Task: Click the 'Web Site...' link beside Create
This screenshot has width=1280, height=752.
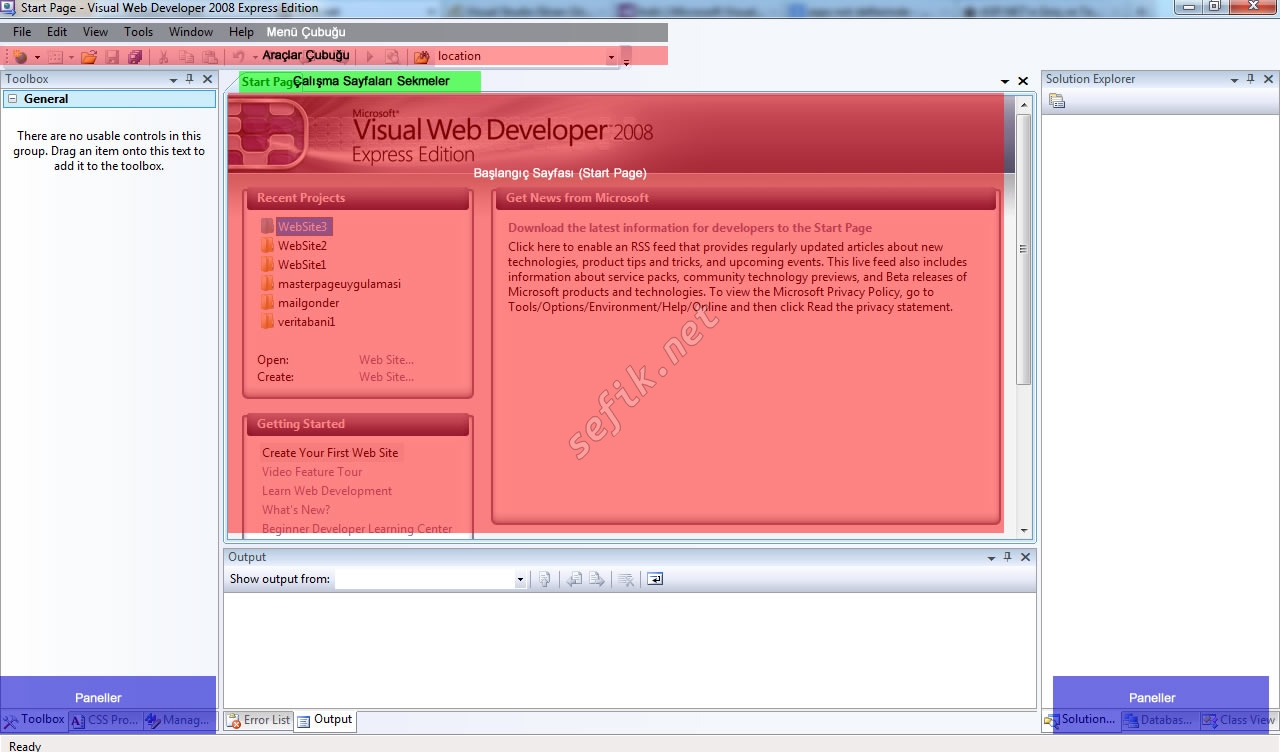Action: (x=386, y=377)
